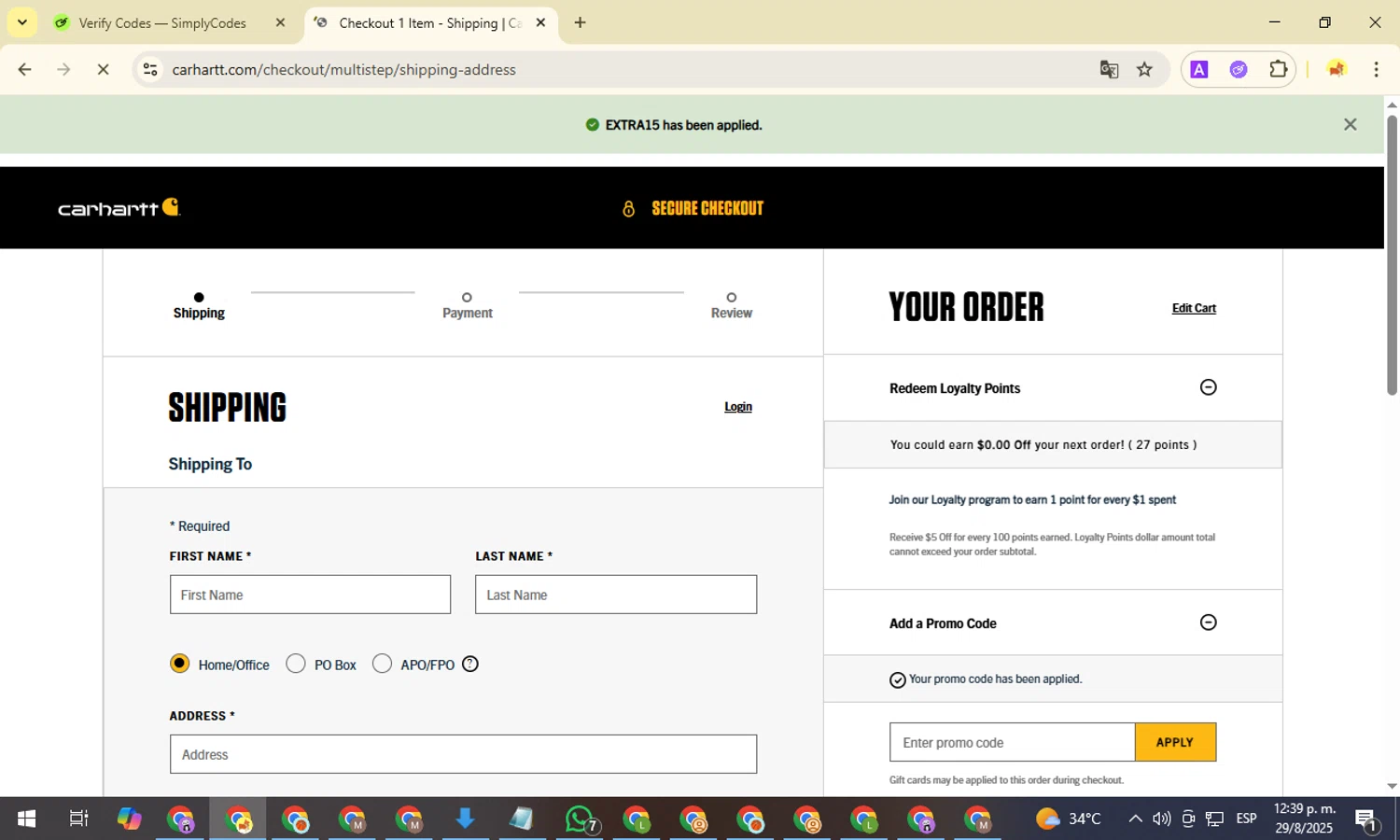The height and width of the screenshot is (840, 1400).
Task: Click the Address input field
Action: click(x=463, y=754)
